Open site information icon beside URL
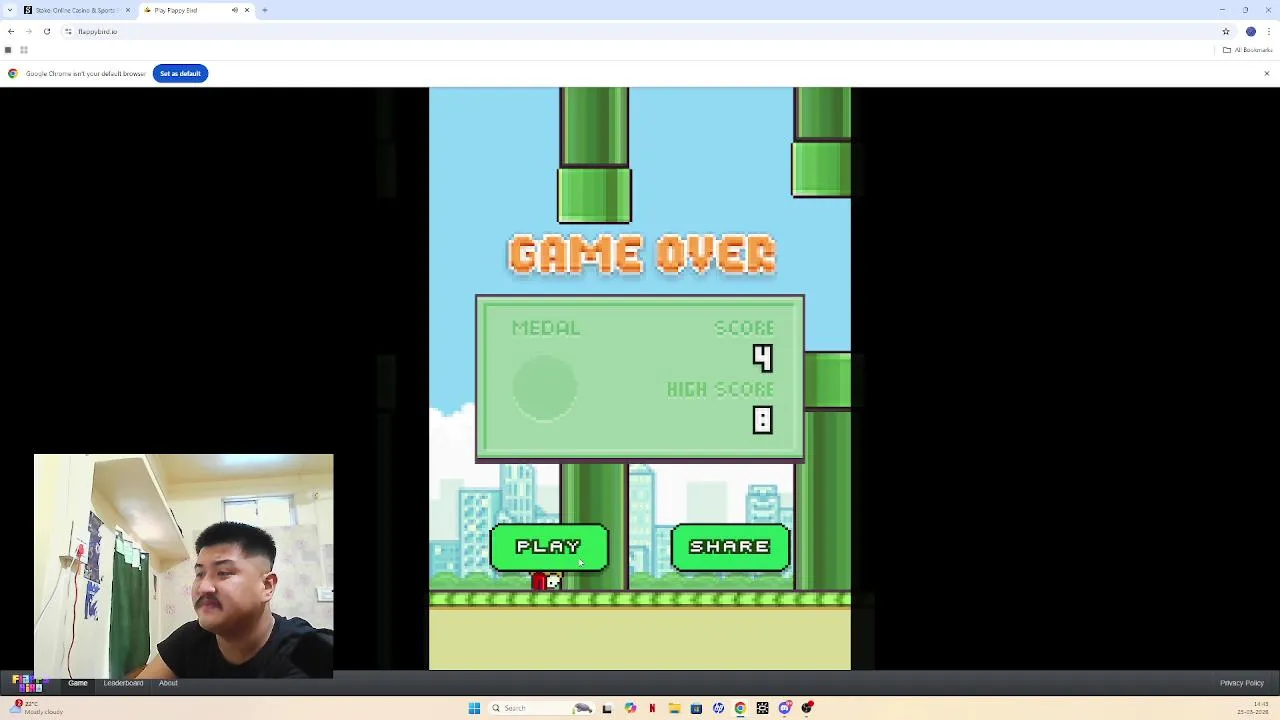The width and height of the screenshot is (1280, 720). click(68, 31)
